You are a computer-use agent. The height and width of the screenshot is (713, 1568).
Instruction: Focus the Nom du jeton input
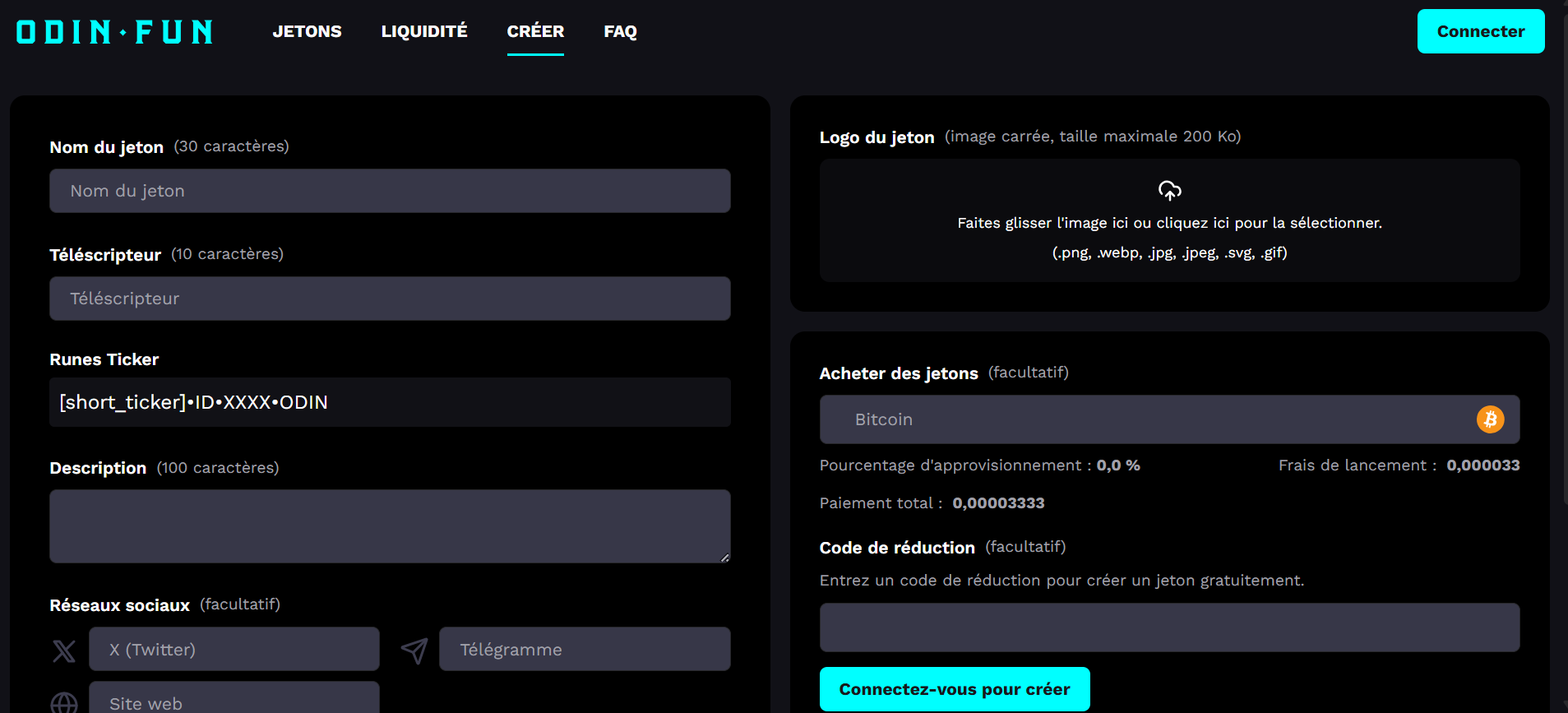coord(390,191)
